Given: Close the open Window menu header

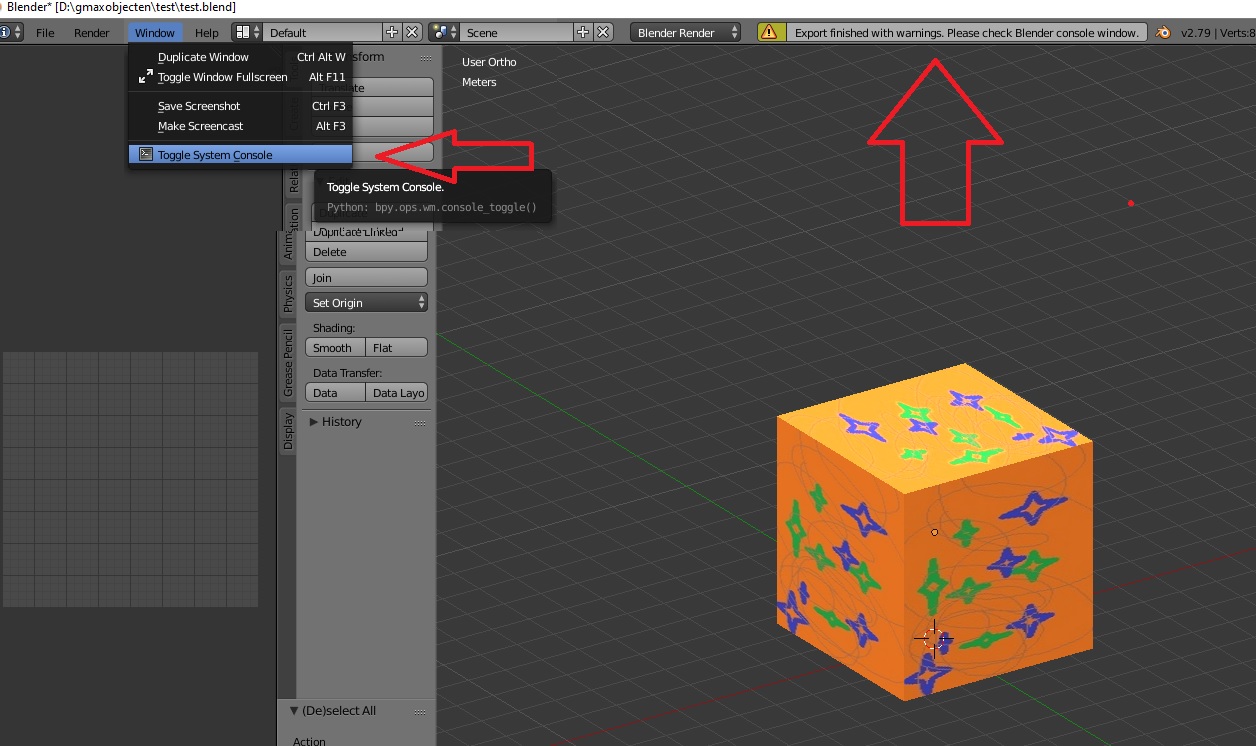Looking at the screenshot, I should (155, 32).
